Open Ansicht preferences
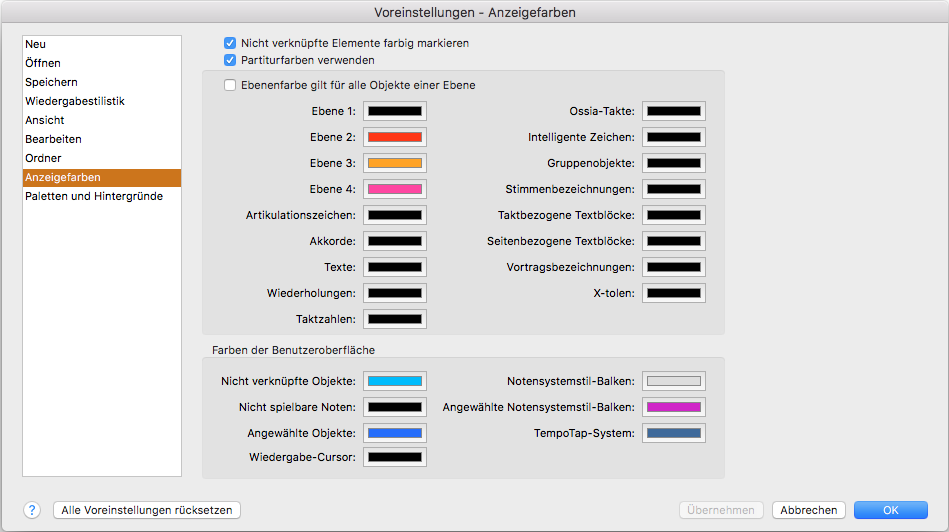The height and width of the screenshot is (532, 949). pyautogui.click(x=102, y=120)
